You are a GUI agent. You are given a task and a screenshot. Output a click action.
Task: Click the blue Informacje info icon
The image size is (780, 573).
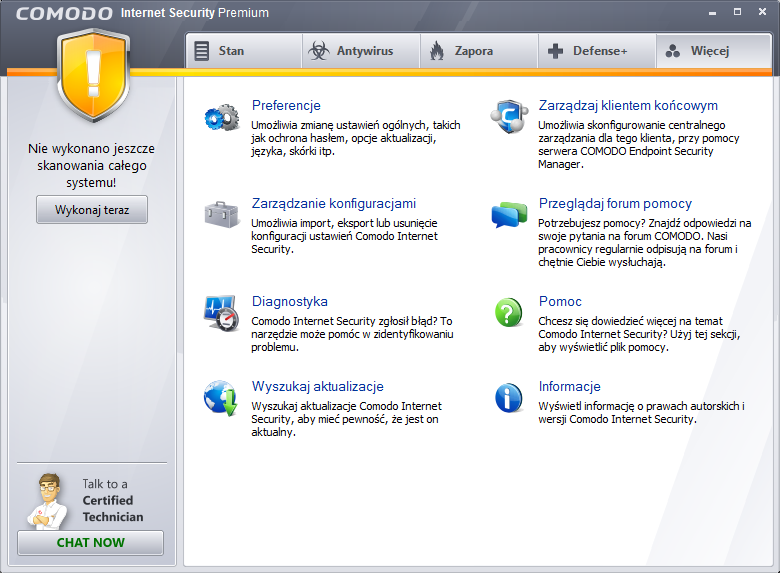(x=508, y=398)
